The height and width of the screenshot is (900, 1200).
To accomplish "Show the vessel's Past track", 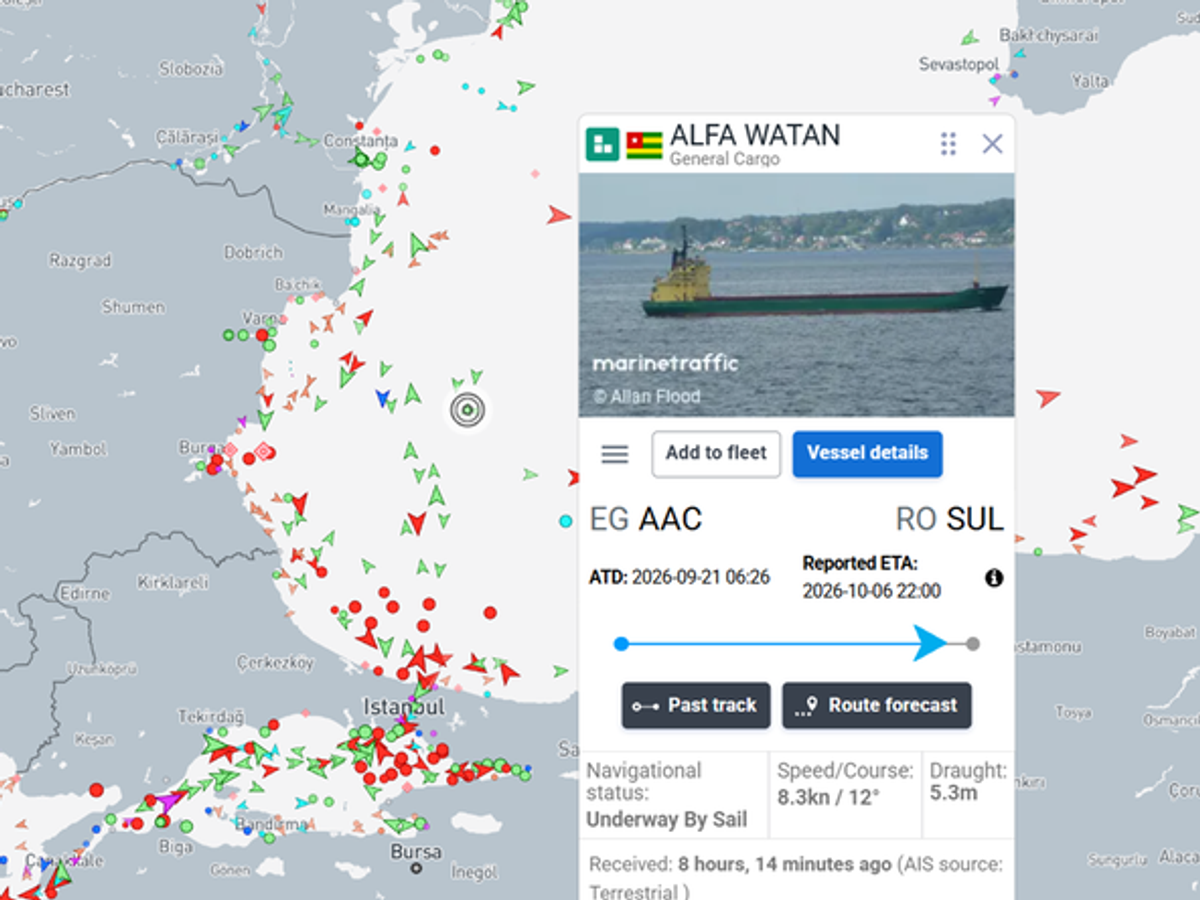I will click(696, 706).
